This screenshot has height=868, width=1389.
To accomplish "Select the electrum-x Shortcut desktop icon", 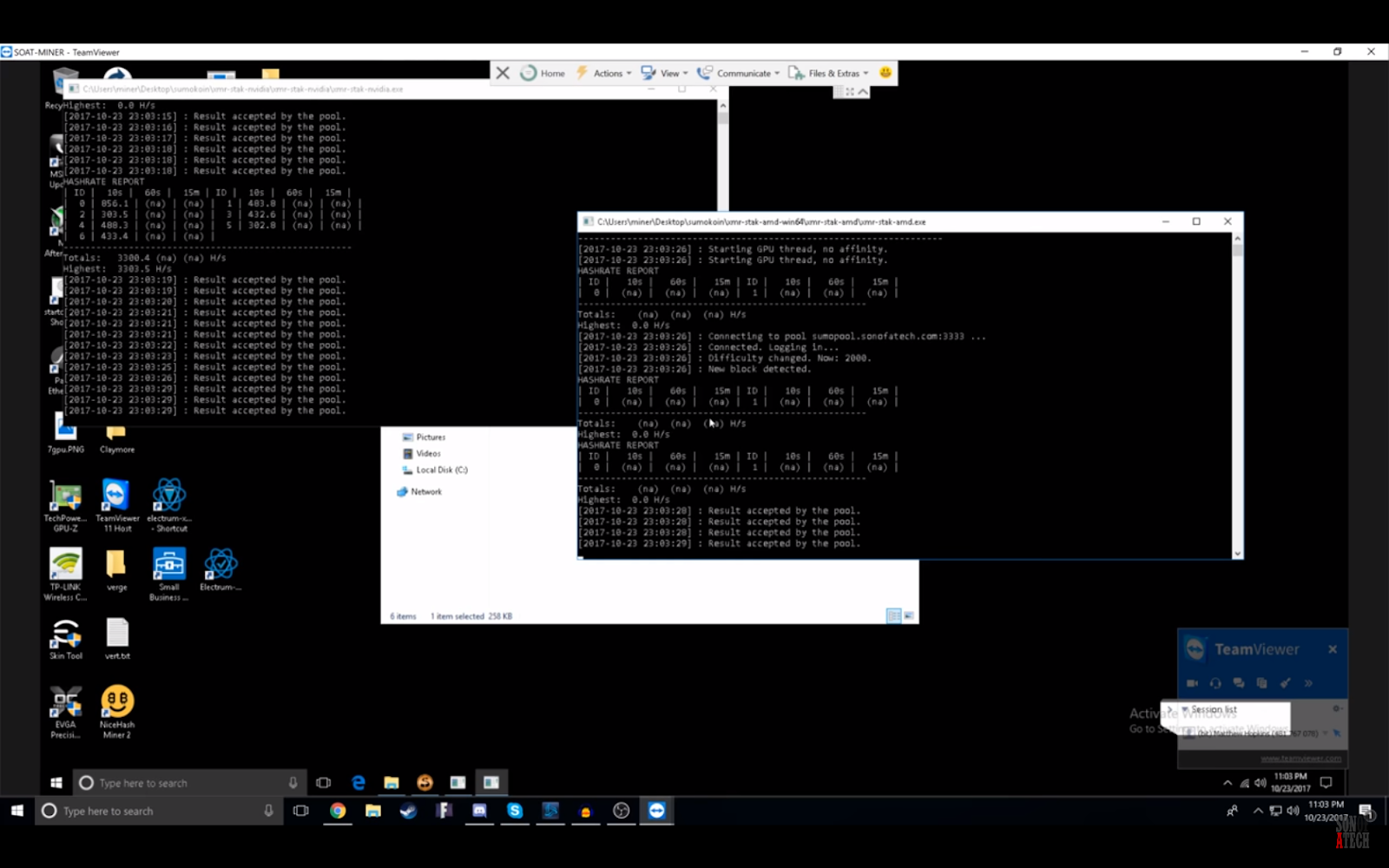I will tap(168, 505).
